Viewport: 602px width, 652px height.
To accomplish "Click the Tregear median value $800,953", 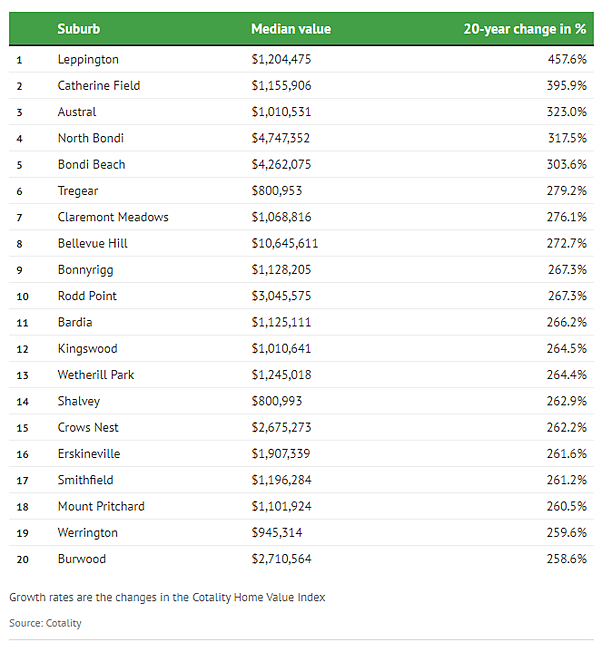I will (x=277, y=190).
